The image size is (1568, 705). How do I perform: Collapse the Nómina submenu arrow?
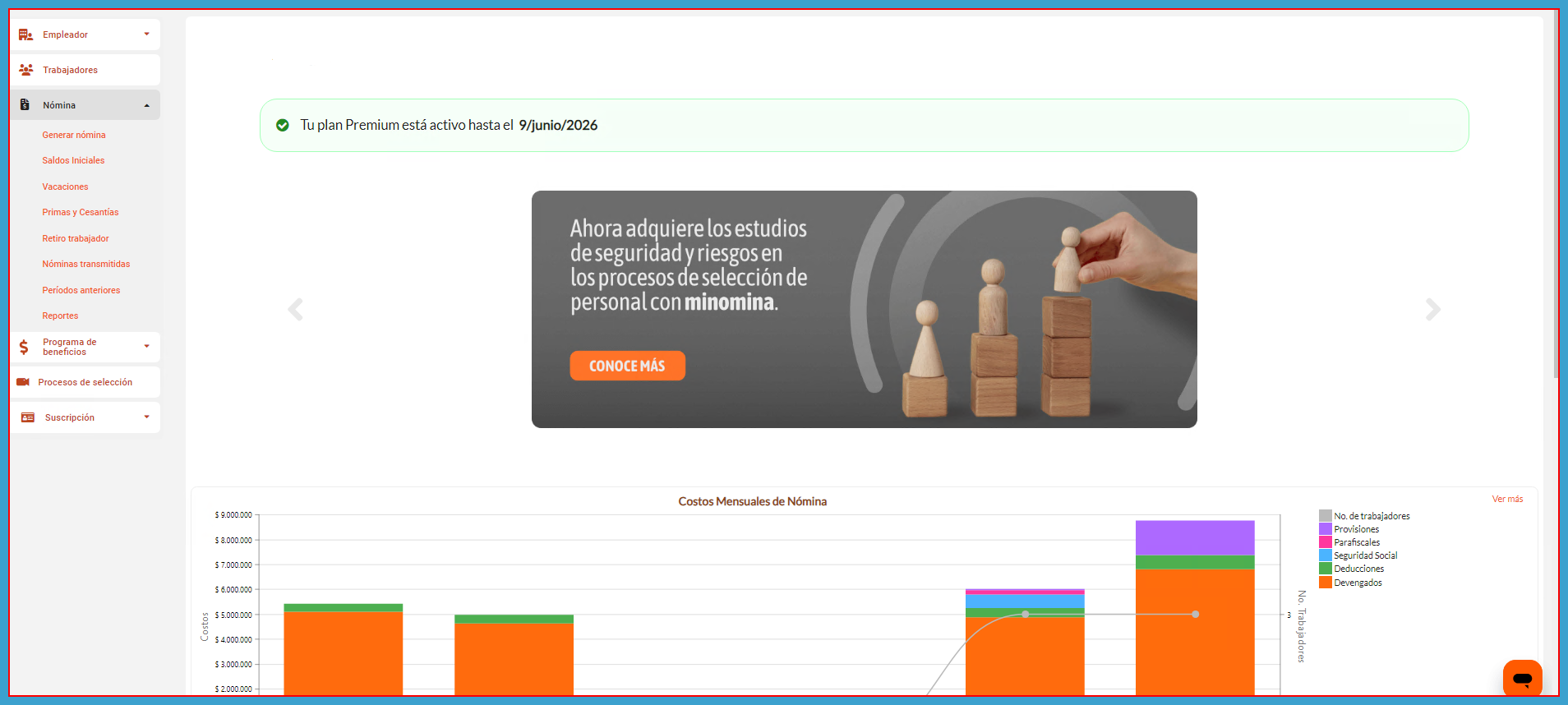[147, 105]
